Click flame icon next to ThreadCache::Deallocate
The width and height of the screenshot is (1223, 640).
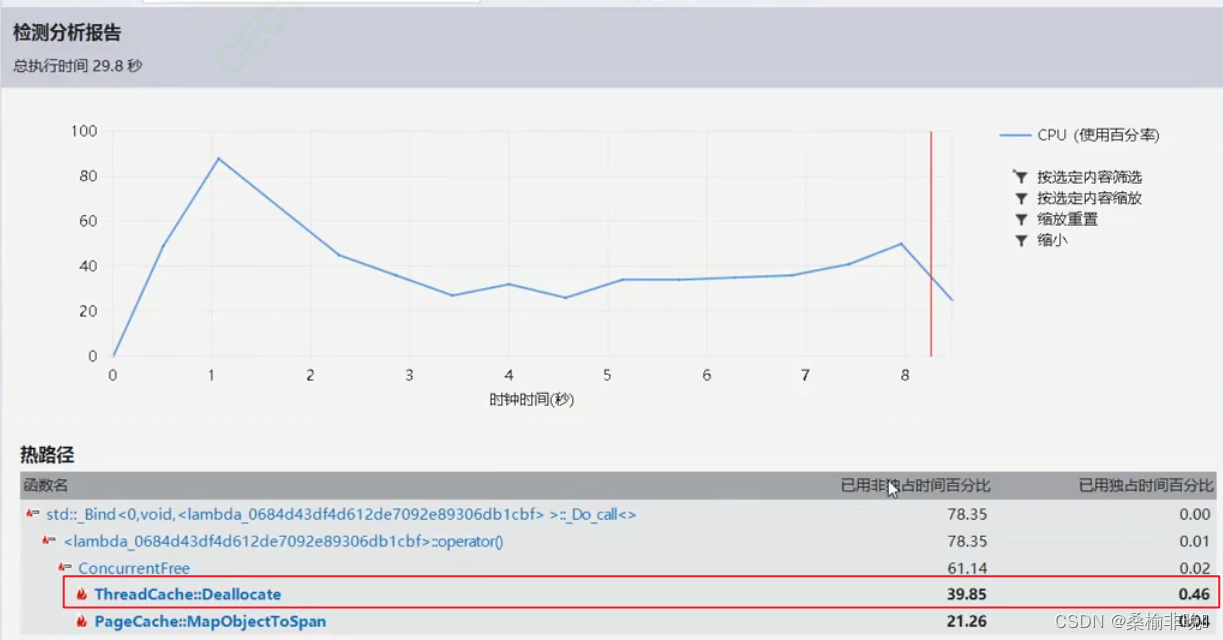click(x=82, y=595)
